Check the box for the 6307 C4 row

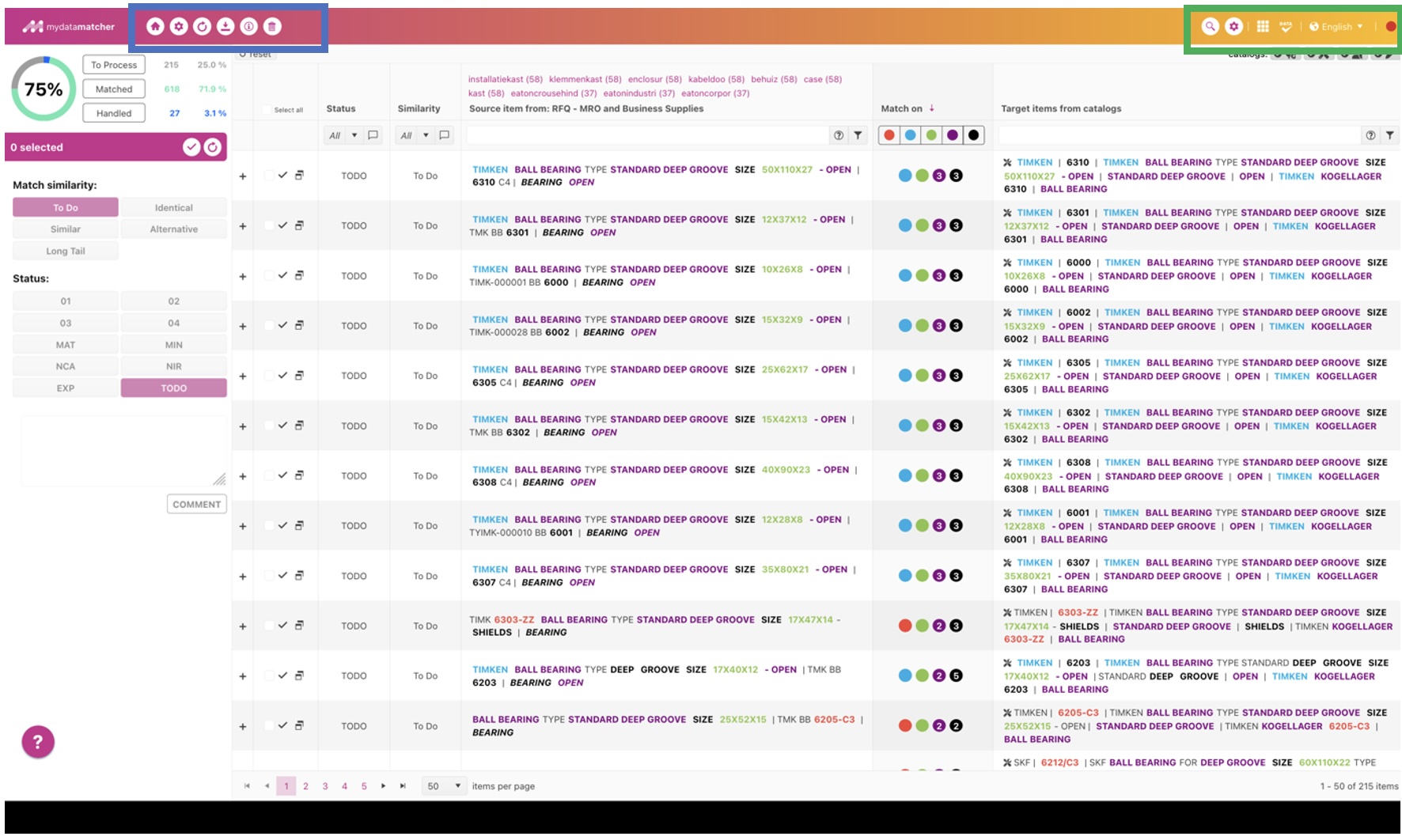click(269, 576)
